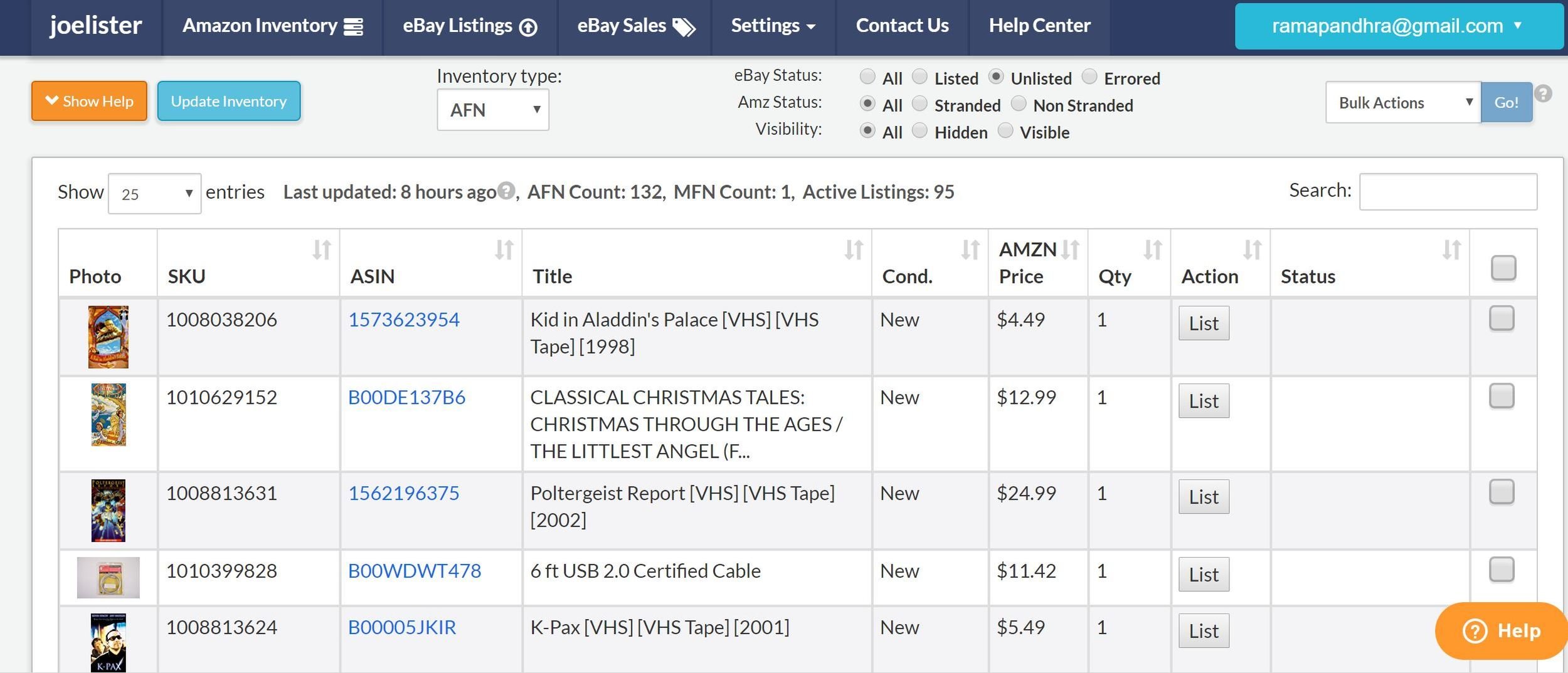Sort table by Action column arrows
This screenshot has height=673, width=1568.
(x=1253, y=250)
